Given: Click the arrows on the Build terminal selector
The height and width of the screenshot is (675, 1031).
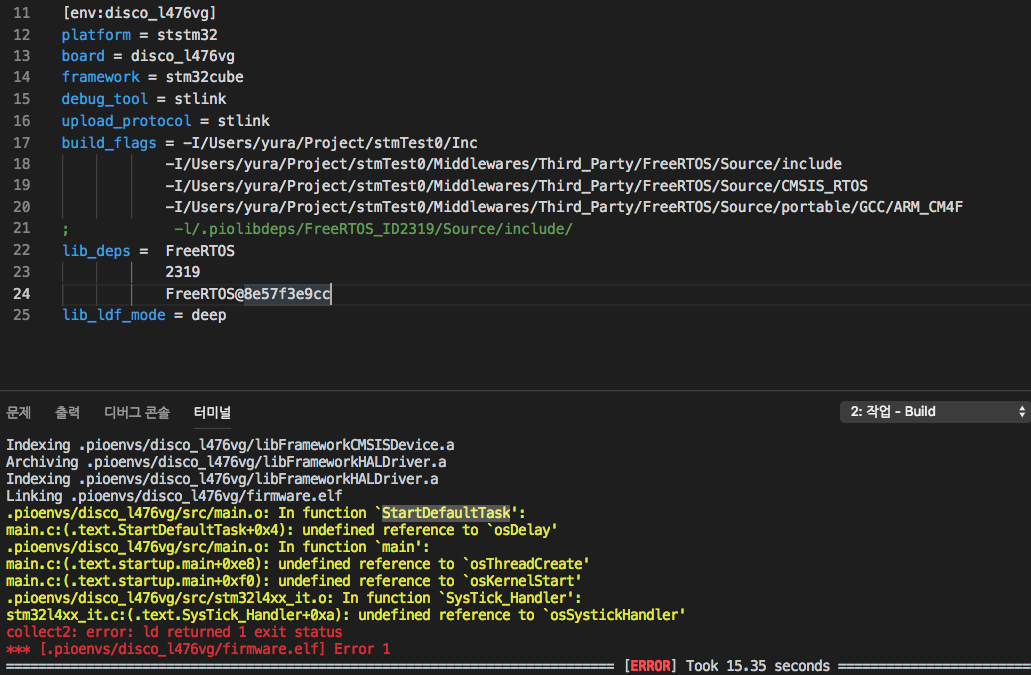Looking at the screenshot, I should [x=1021, y=411].
